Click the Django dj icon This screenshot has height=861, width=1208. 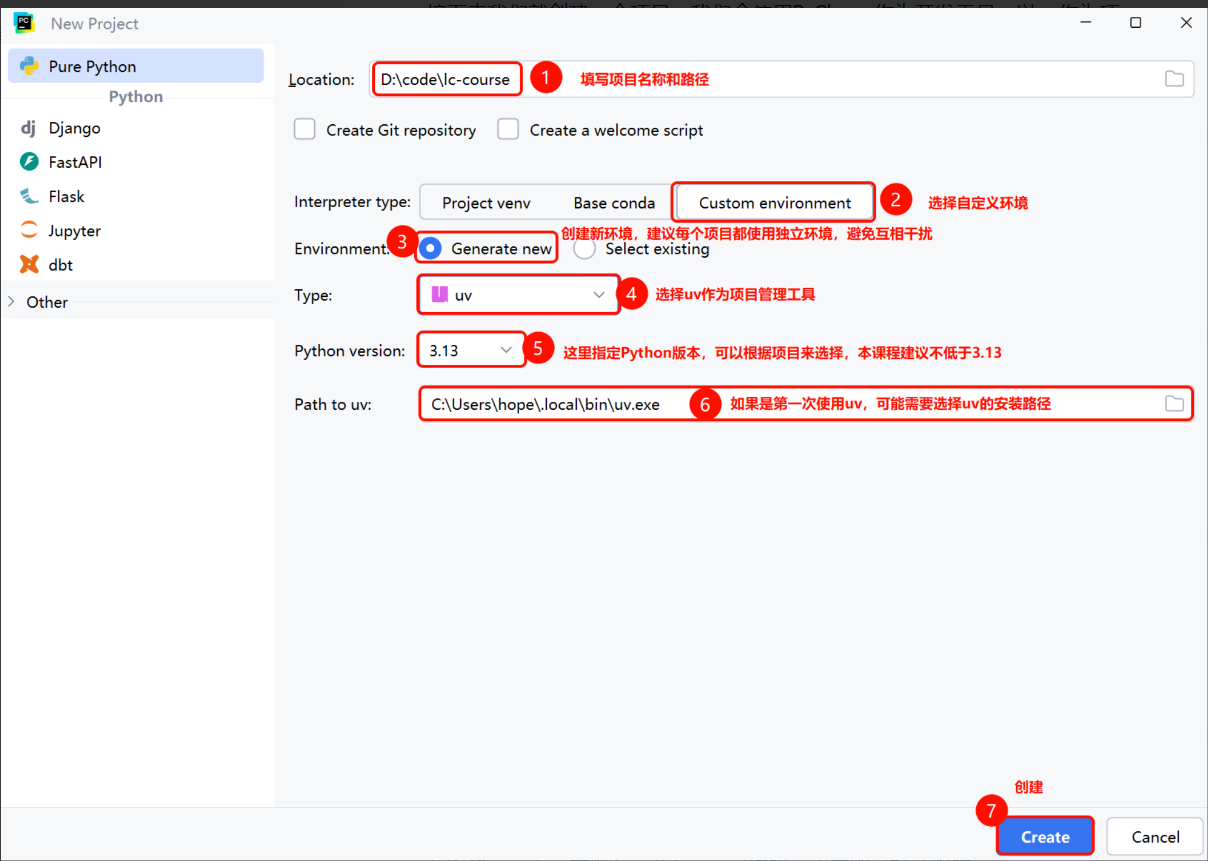pyautogui.click(x=29, y=128)
